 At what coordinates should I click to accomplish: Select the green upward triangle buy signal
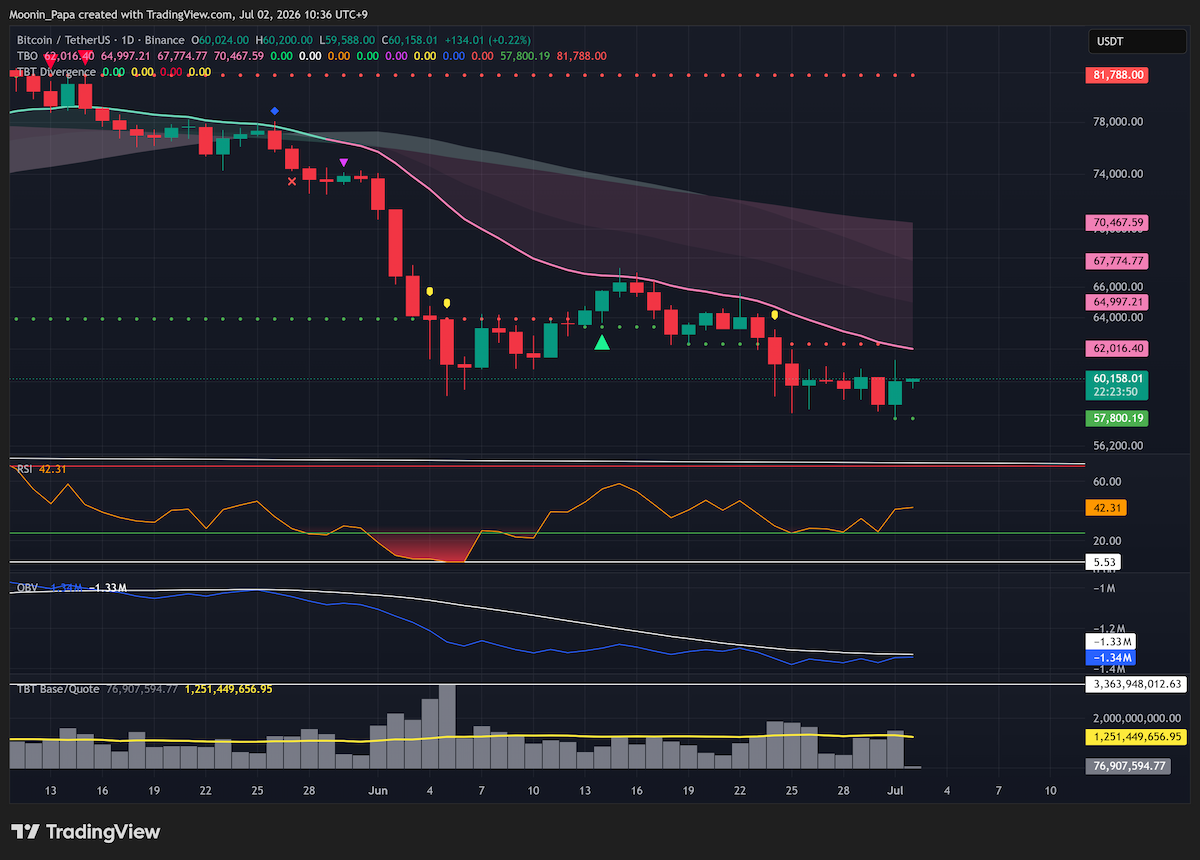pyautogui.click(x=602, y=342)
